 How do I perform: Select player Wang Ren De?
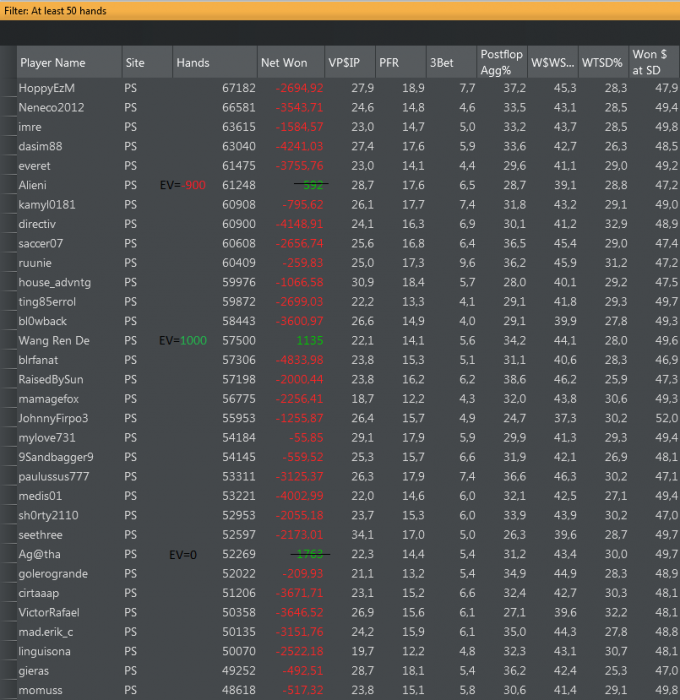(54, 341)
